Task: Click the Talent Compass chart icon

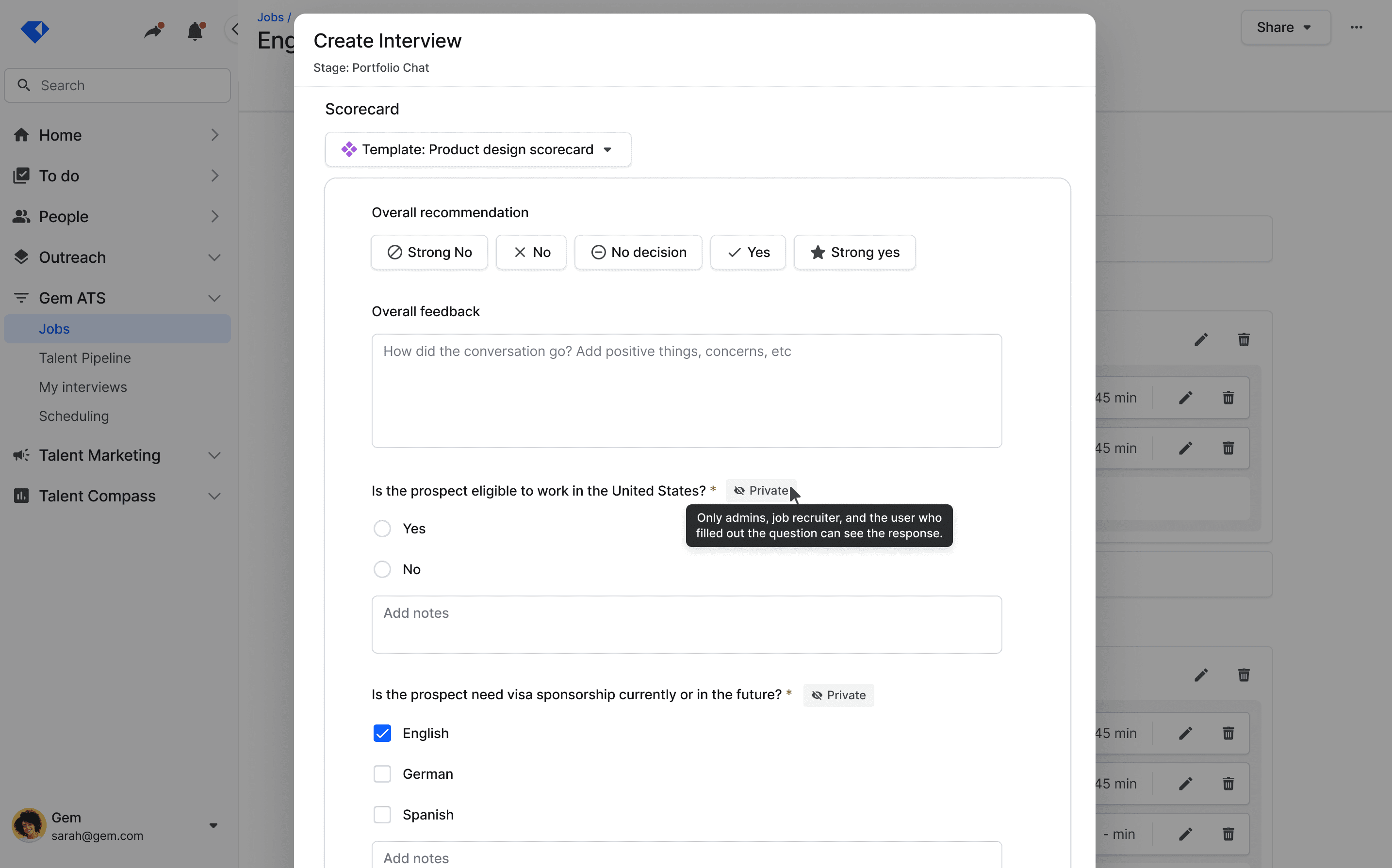Action: [21, 496]
